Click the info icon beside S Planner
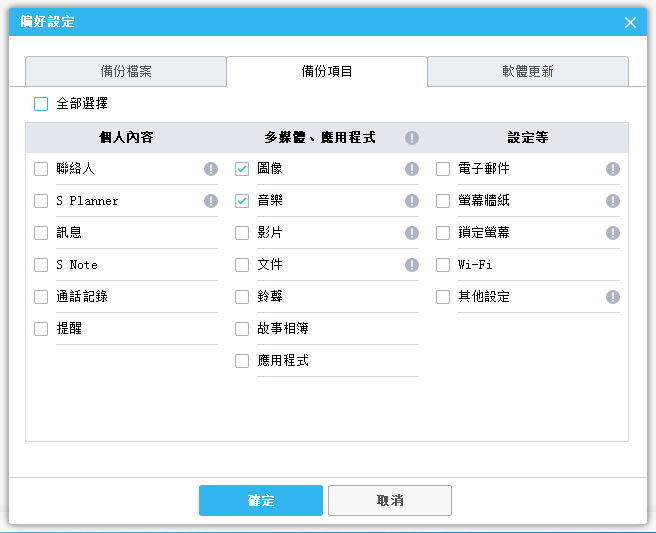The width and height of the screenshot is (656, 533). pyautogui.click(x=211, y=201)
